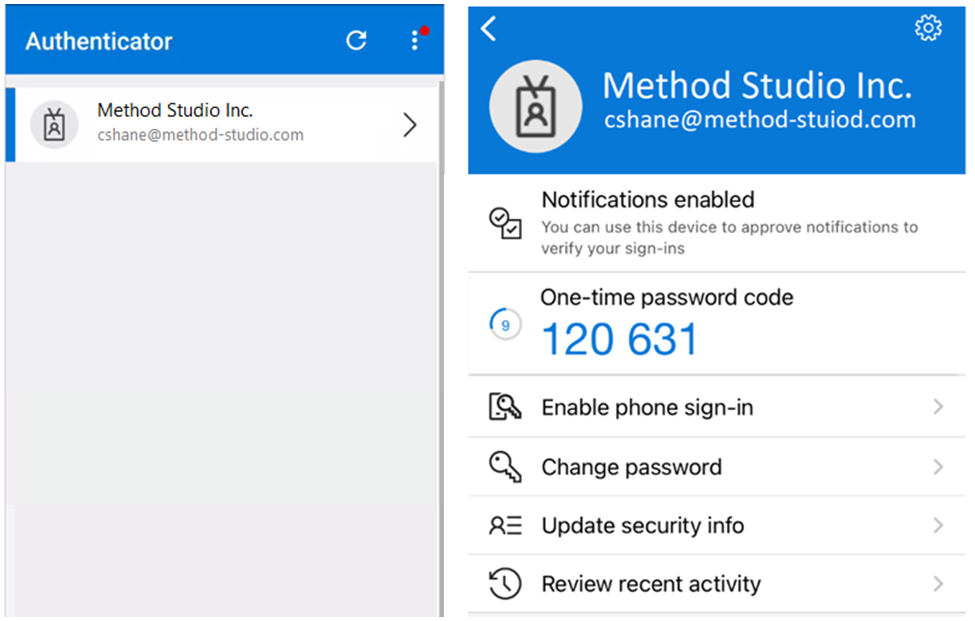975x621 pixels.
Task: Click the large account badge avatar
Action: coord(535,106)
